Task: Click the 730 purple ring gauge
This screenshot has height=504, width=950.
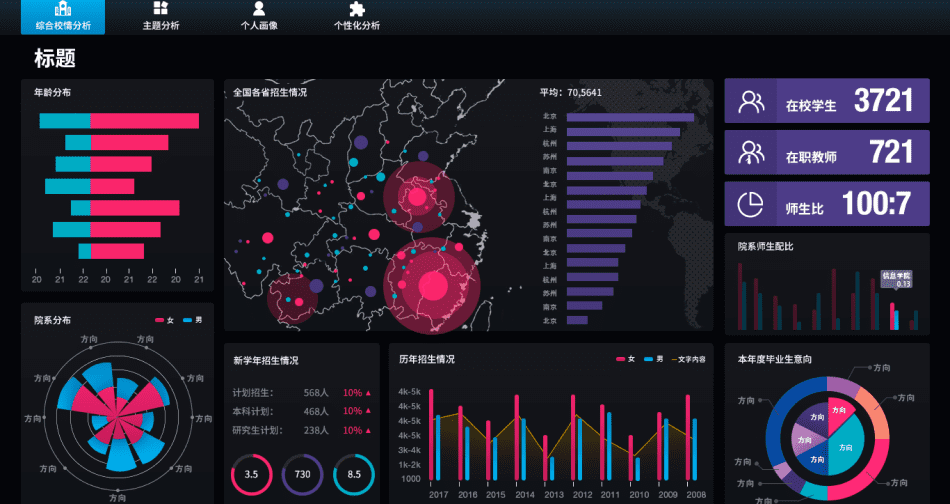Action: pyautogui.click(x=302, y=474)
